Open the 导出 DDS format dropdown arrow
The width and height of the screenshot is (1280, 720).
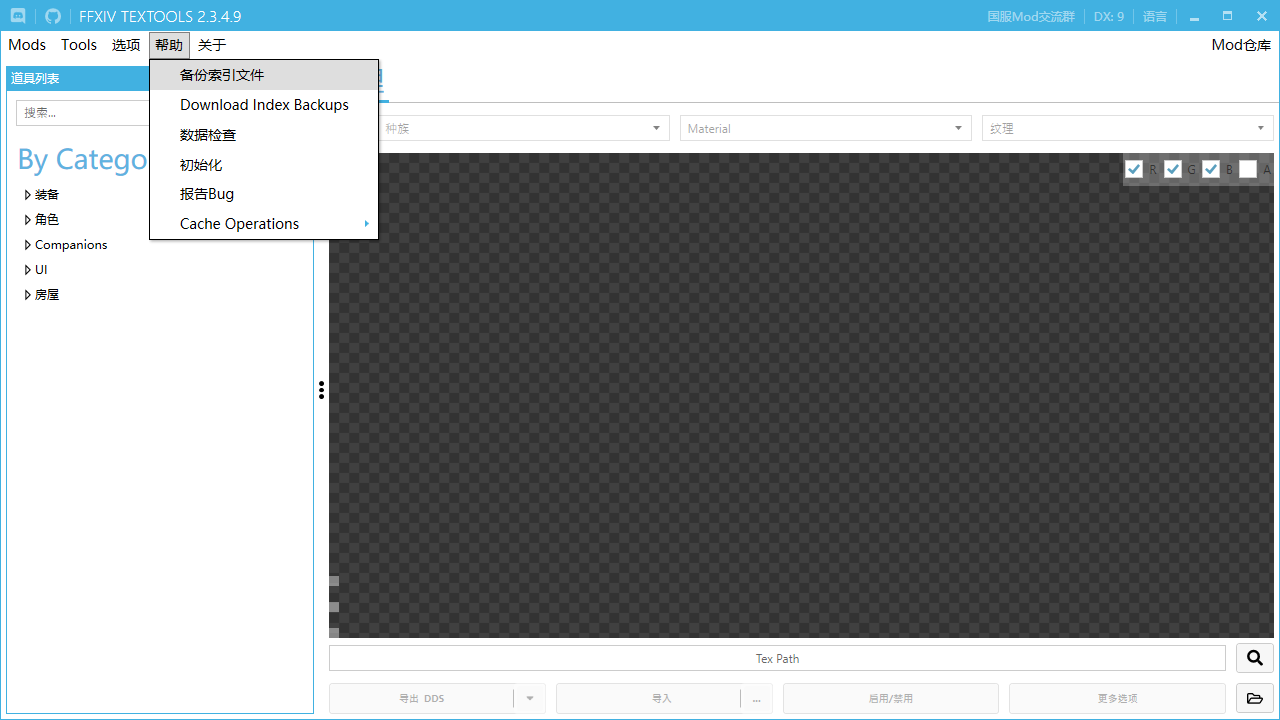[x=530, y=698]
